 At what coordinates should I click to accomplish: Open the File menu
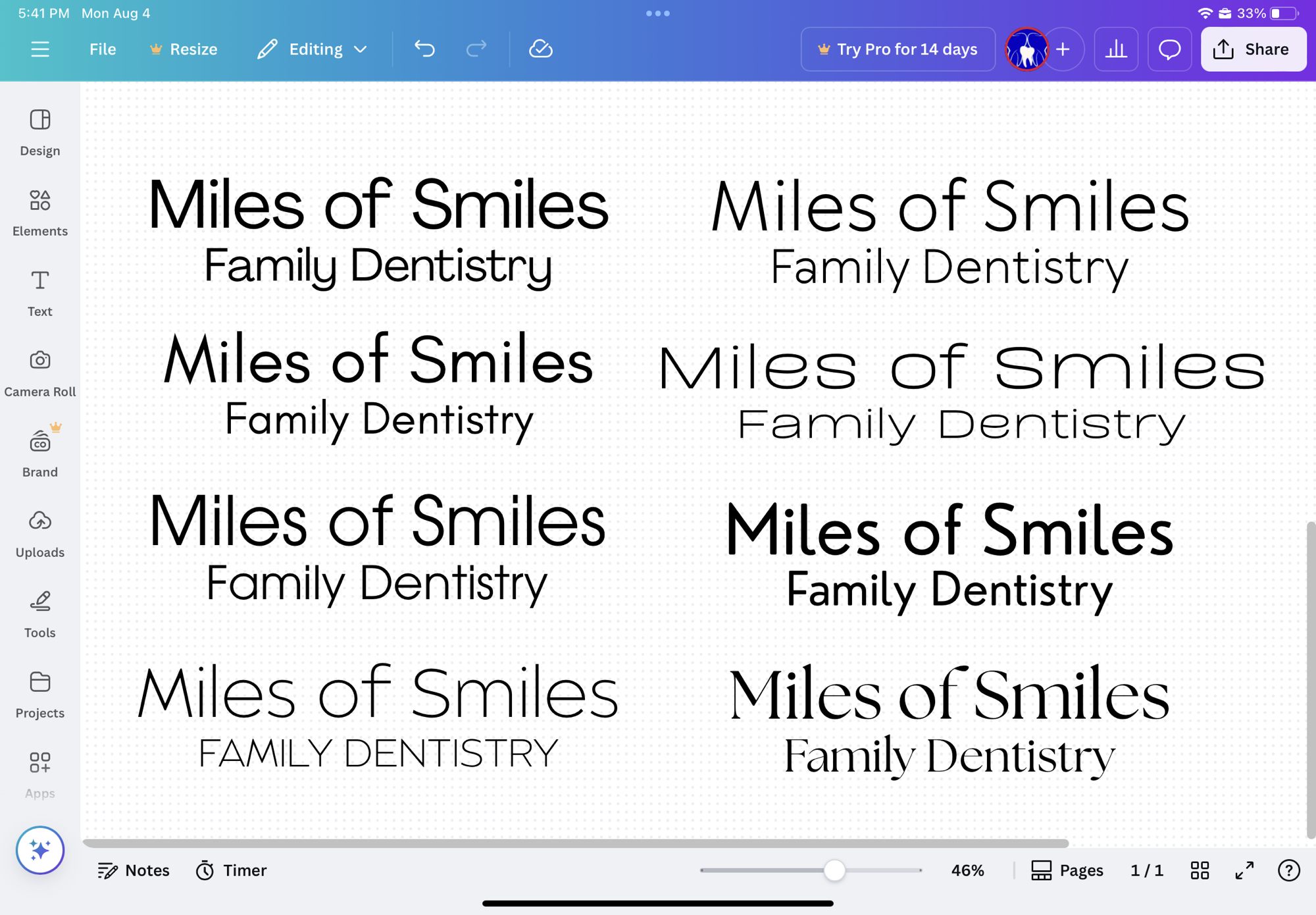coord(103,49)
